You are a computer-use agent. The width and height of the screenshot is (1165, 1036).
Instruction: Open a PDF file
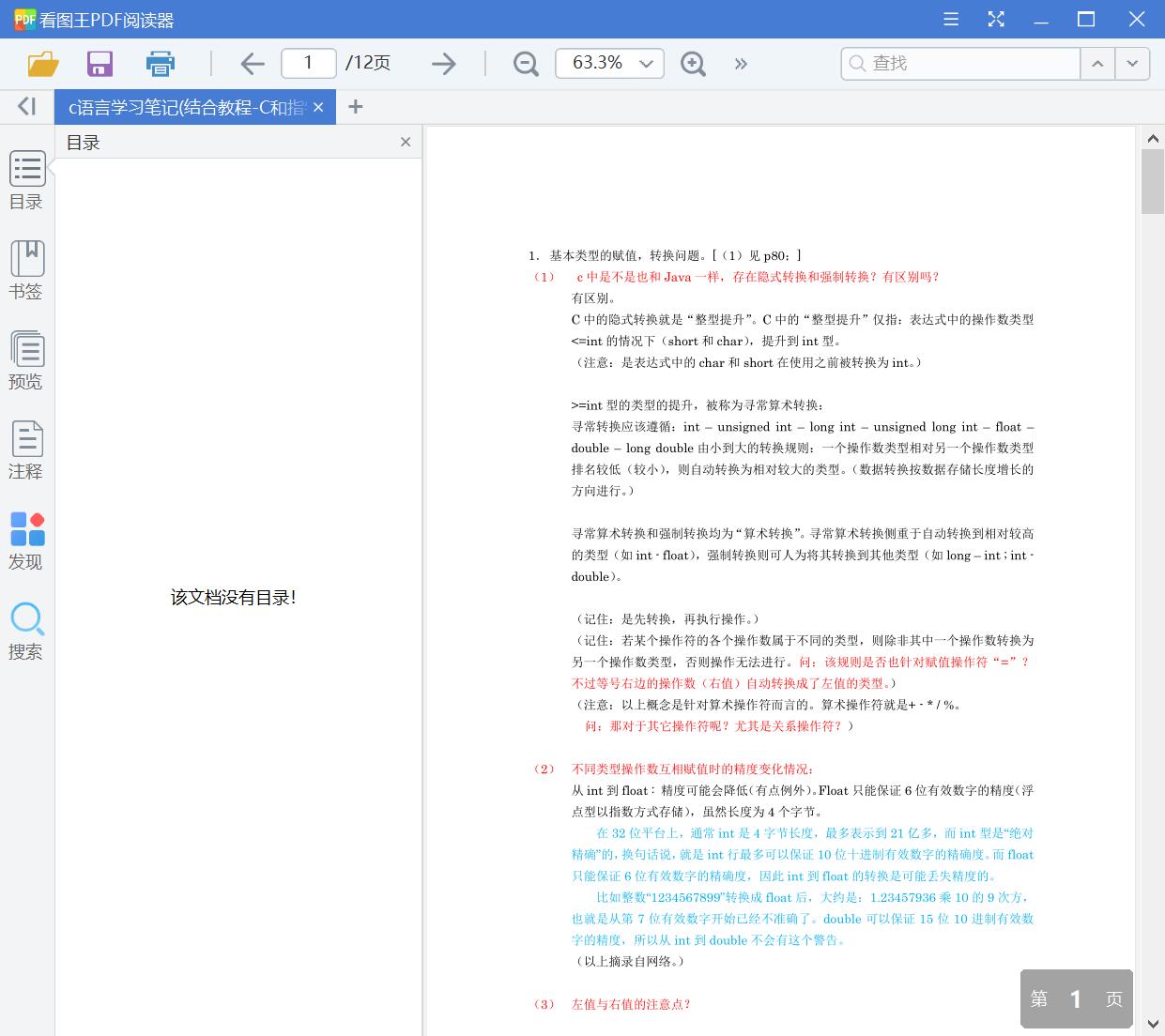tap(41, 63)
